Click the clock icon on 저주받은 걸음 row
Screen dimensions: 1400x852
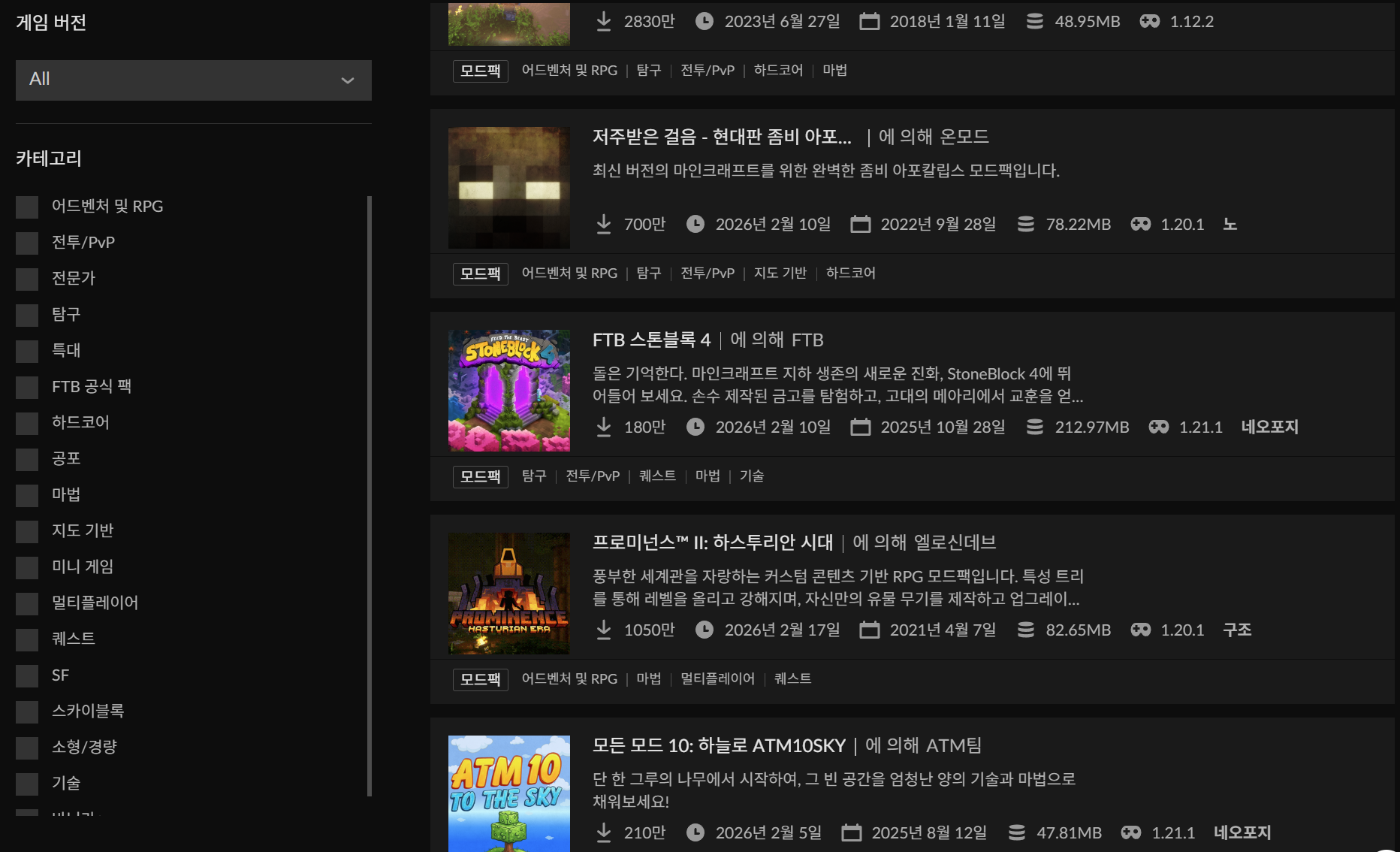click(x=695, y=225)
